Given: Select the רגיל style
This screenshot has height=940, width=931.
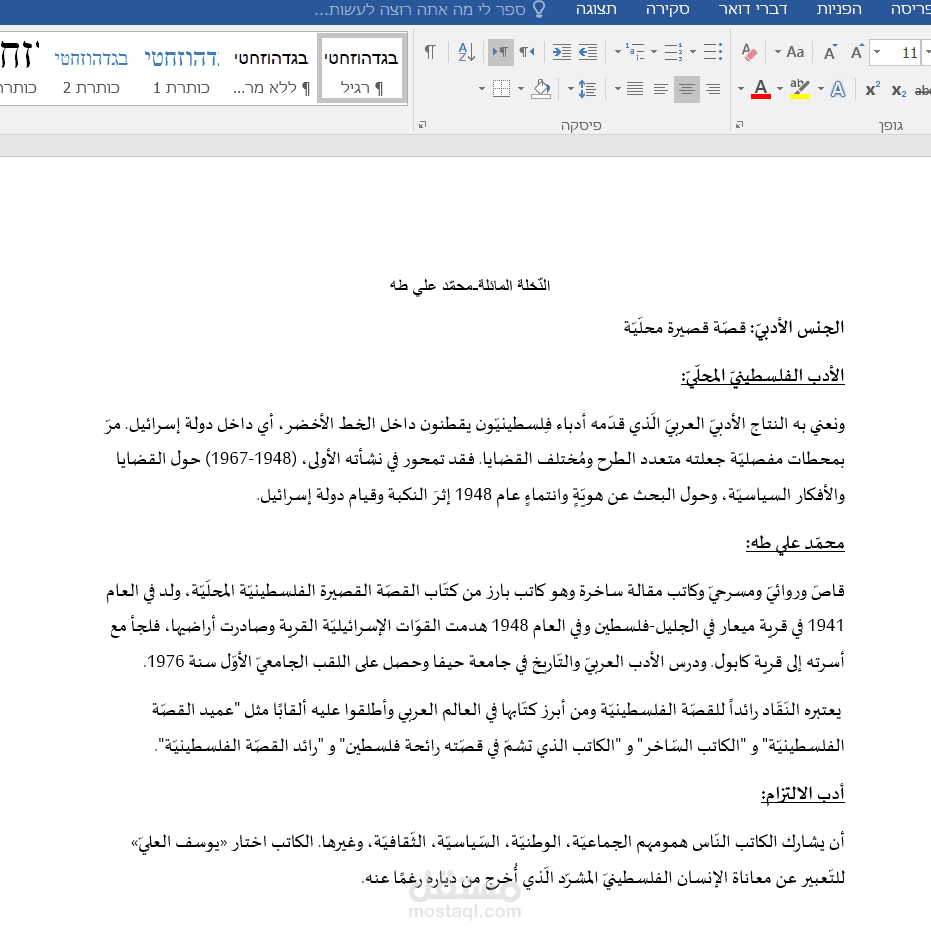Looking at the screenshot, I should (x=361, y=70).
